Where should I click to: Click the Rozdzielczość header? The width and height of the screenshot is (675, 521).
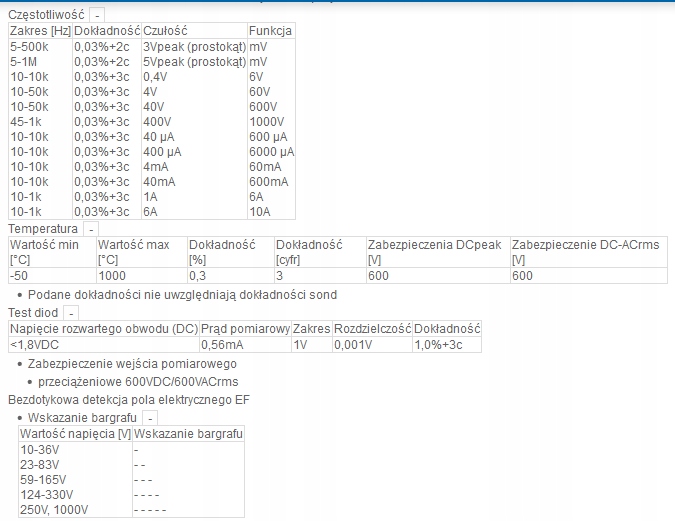point(372,329)
